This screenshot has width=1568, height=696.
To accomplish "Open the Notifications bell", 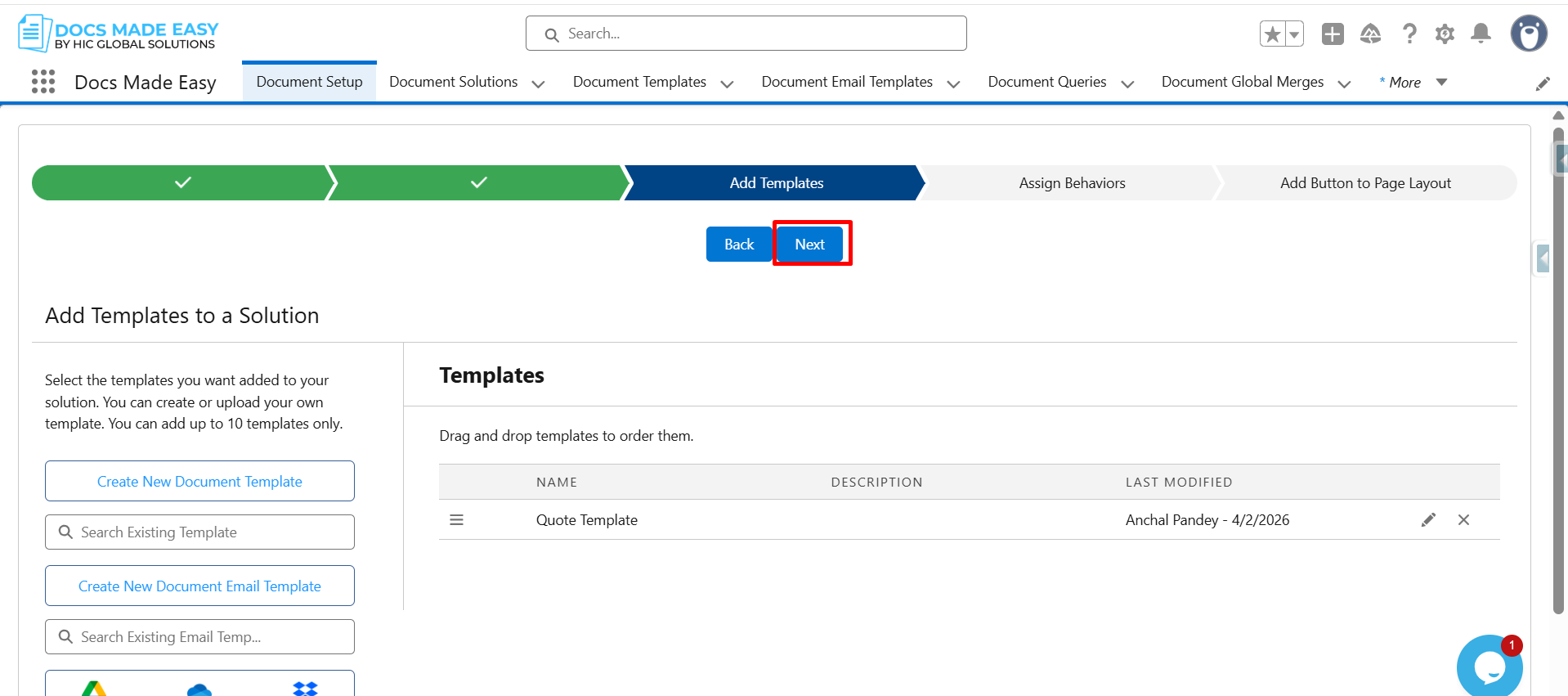I will point(1481,34).
